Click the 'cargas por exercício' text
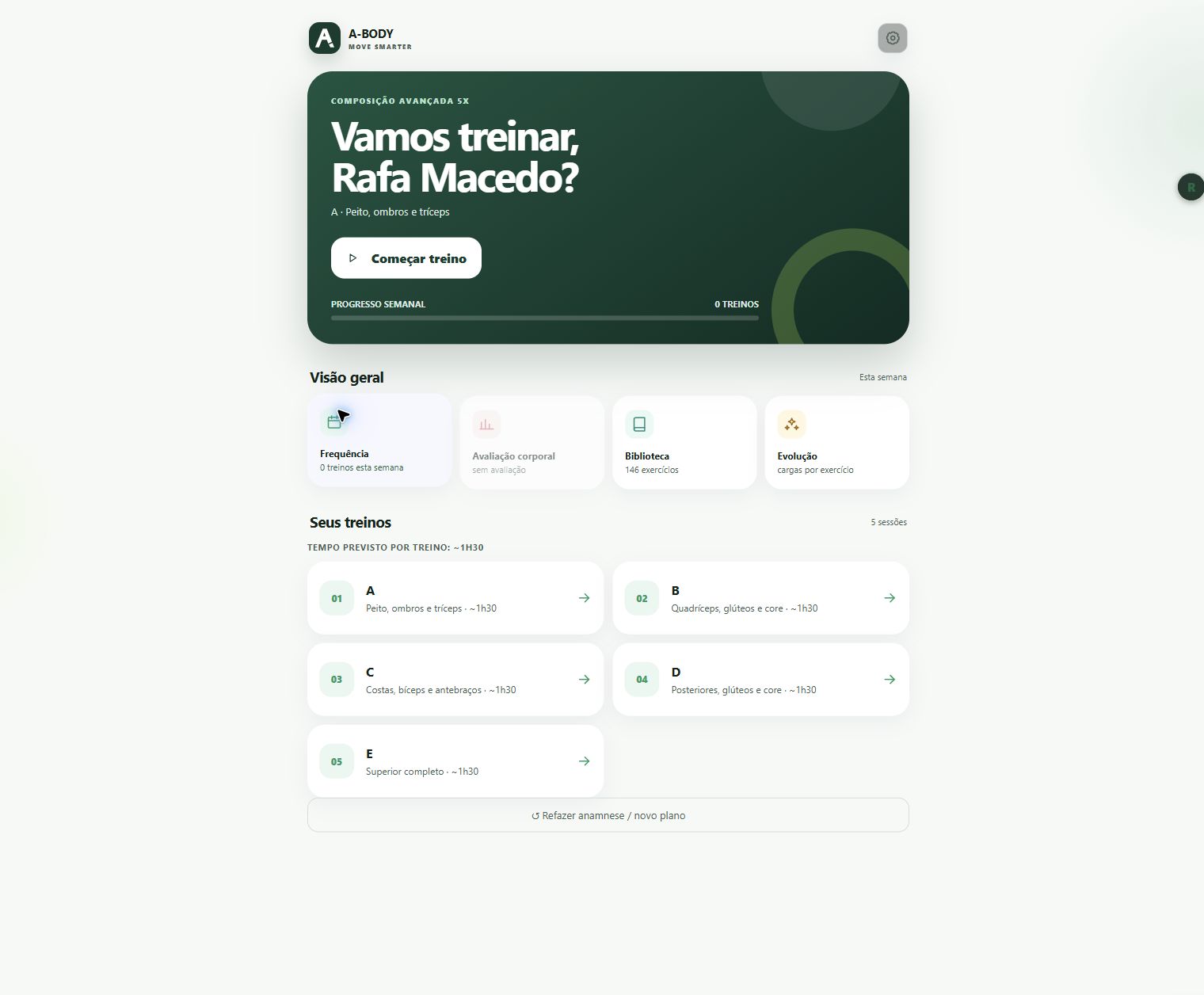This screenshot has width=1204, height=995. coord(815,470)
